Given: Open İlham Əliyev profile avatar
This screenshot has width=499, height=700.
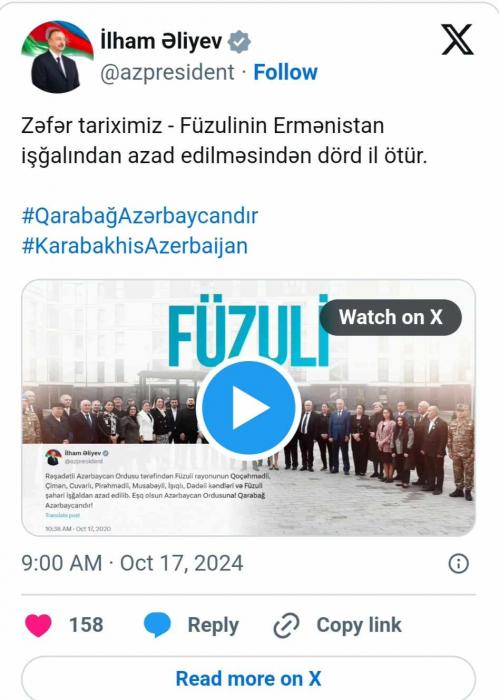Looking at the screenshot, I should [57, 57].
